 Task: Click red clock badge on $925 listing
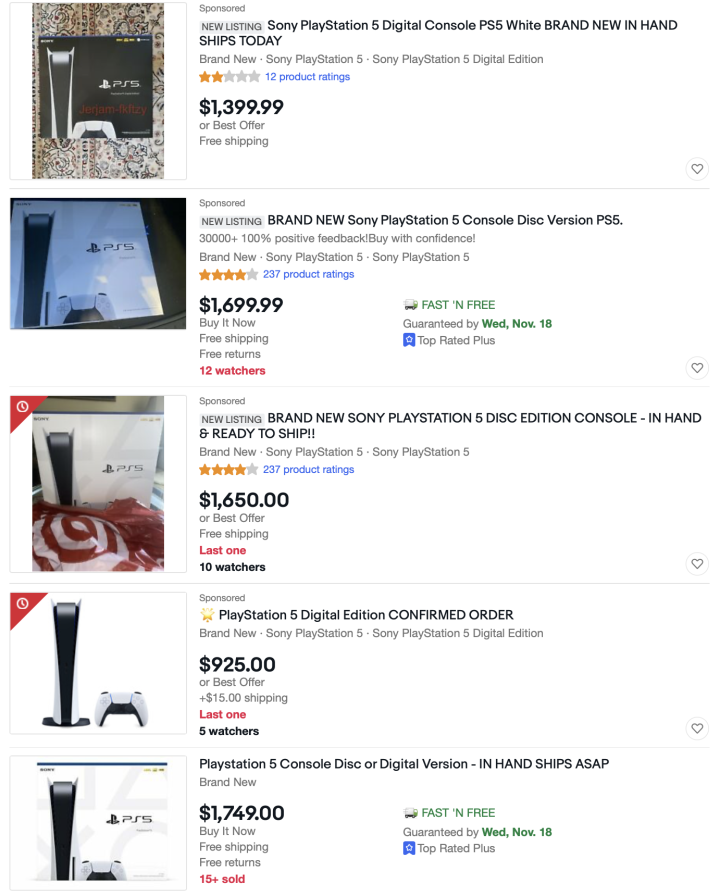tap(23, 605)
